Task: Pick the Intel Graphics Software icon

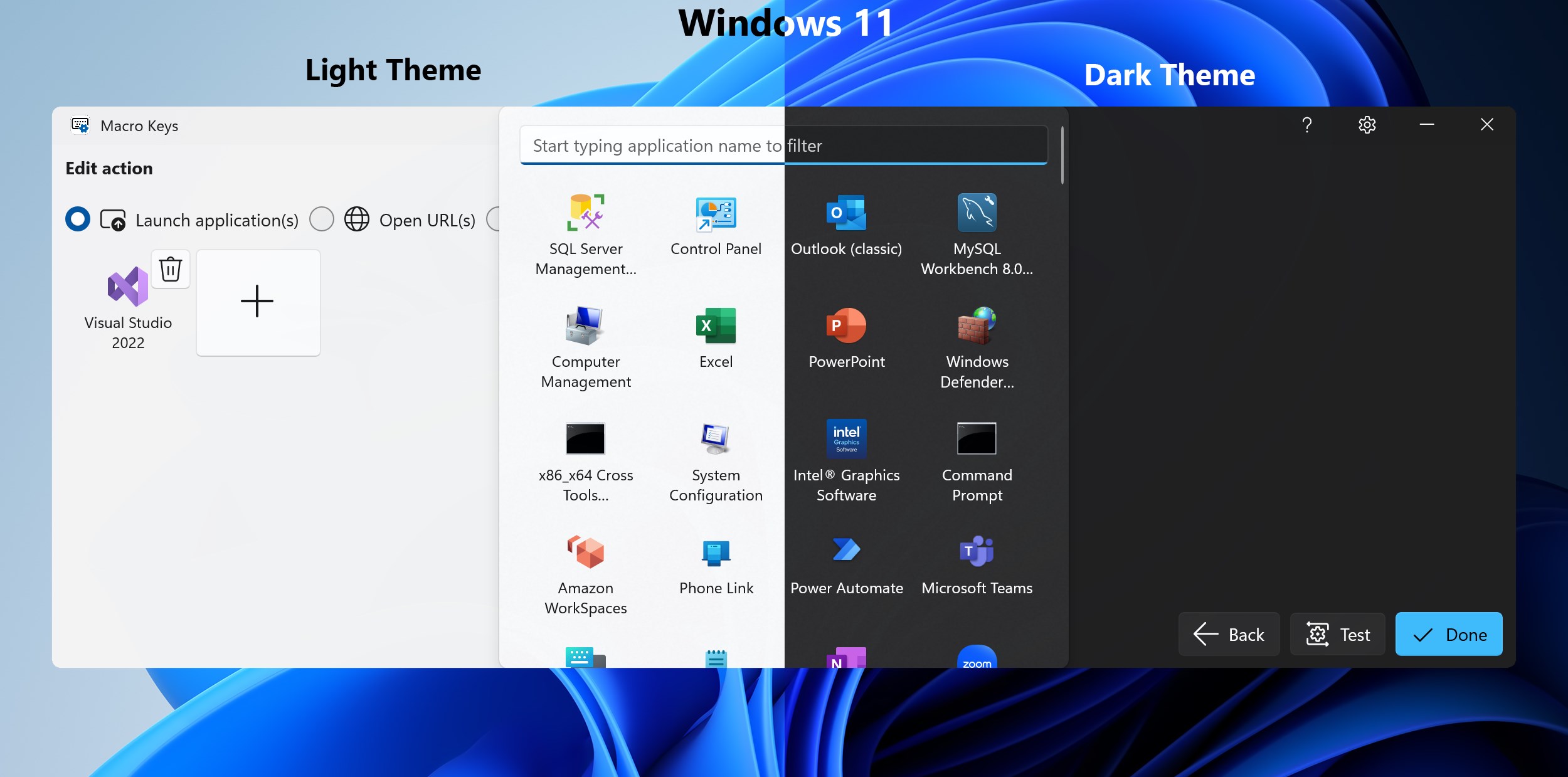Action: point(846,438)
